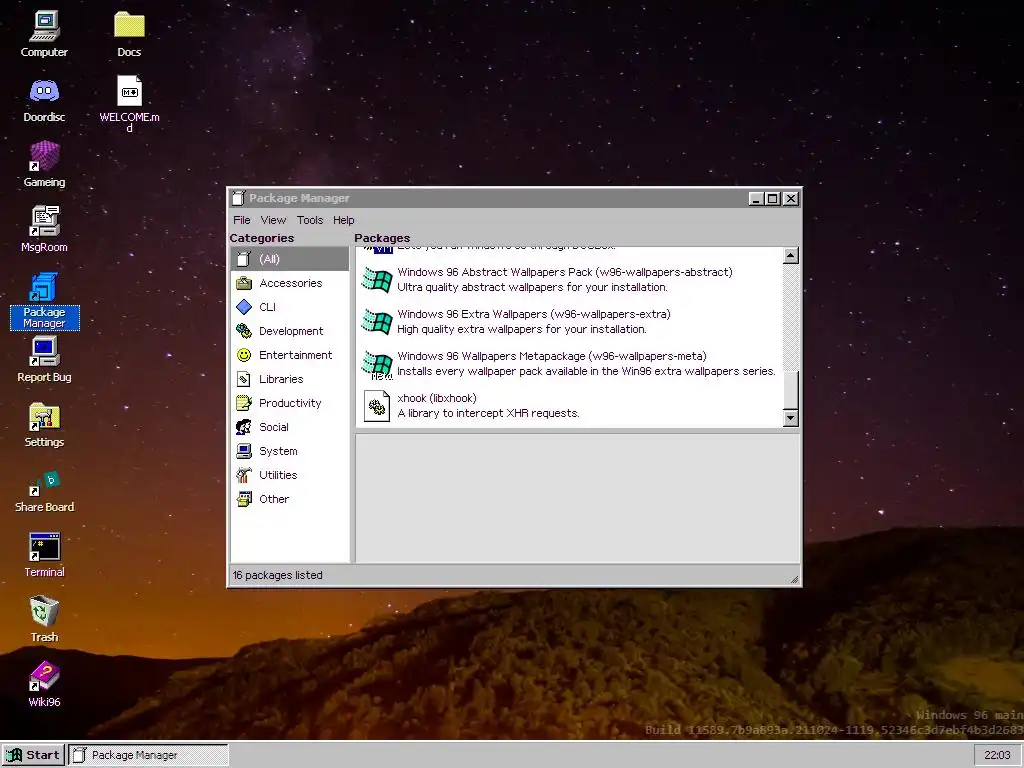Click the Abstract Wallpapers Pack package icon
1024x768 pixels.
(x=377, y=280)
